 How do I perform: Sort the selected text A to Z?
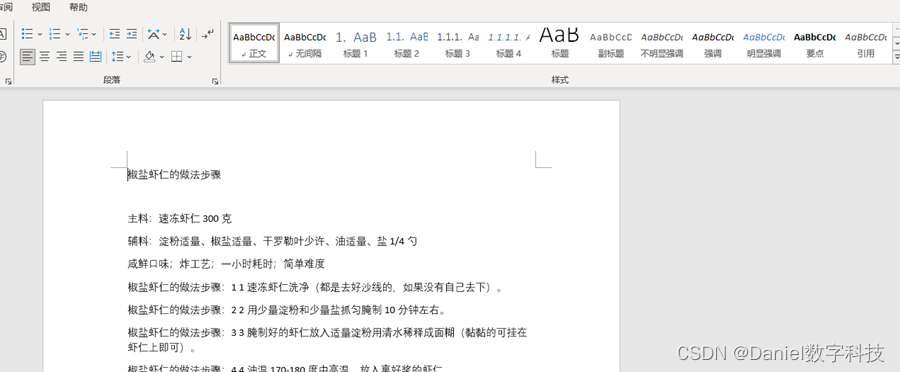coord(185,34)
